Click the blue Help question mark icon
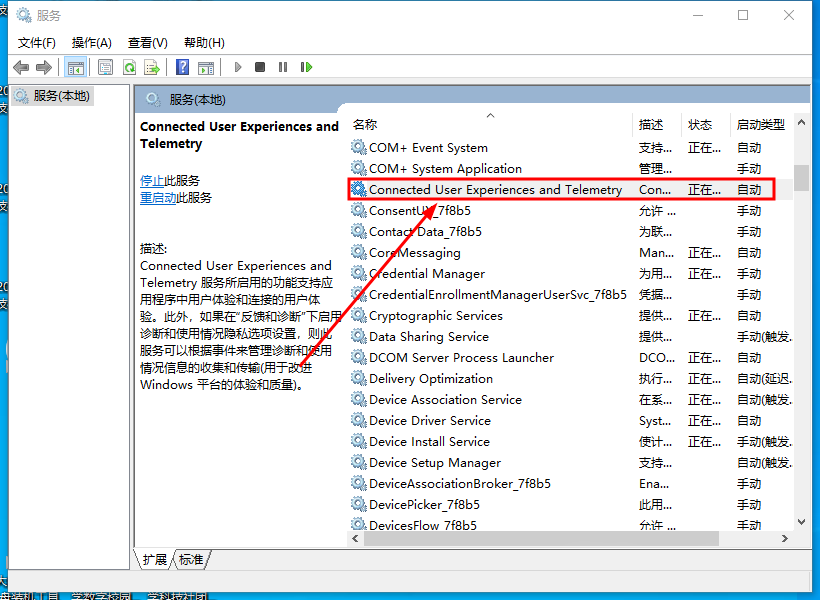Viewport: 820px width, 600px height. click(182, 67)
